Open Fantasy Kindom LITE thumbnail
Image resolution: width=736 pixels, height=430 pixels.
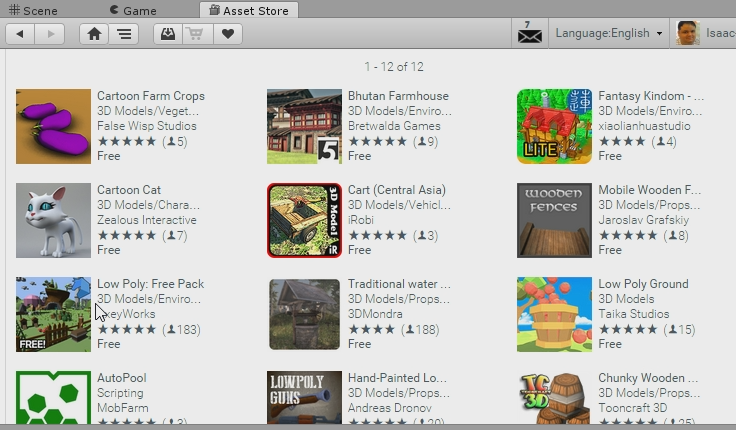[554, 126]
